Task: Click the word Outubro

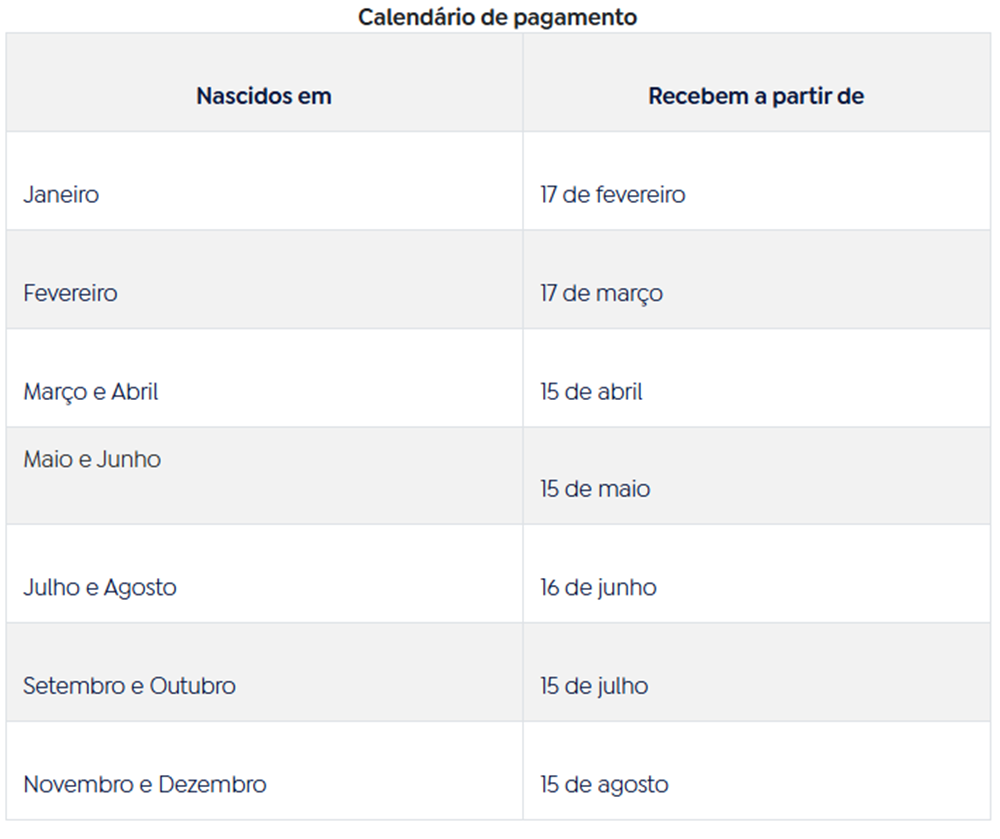Action: pos(193,686)
